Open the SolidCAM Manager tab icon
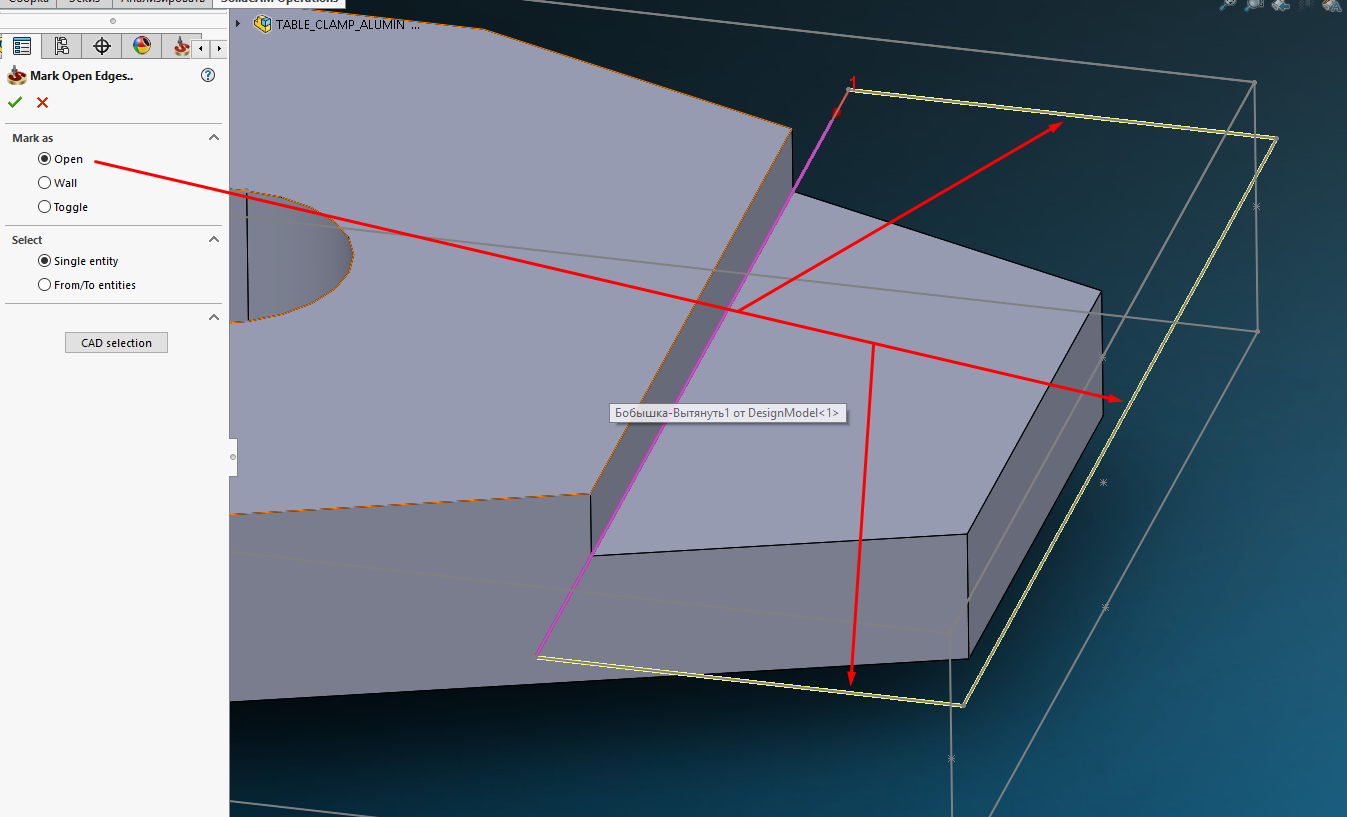Viewport: 1347px width, 817px height. [180, 46]
